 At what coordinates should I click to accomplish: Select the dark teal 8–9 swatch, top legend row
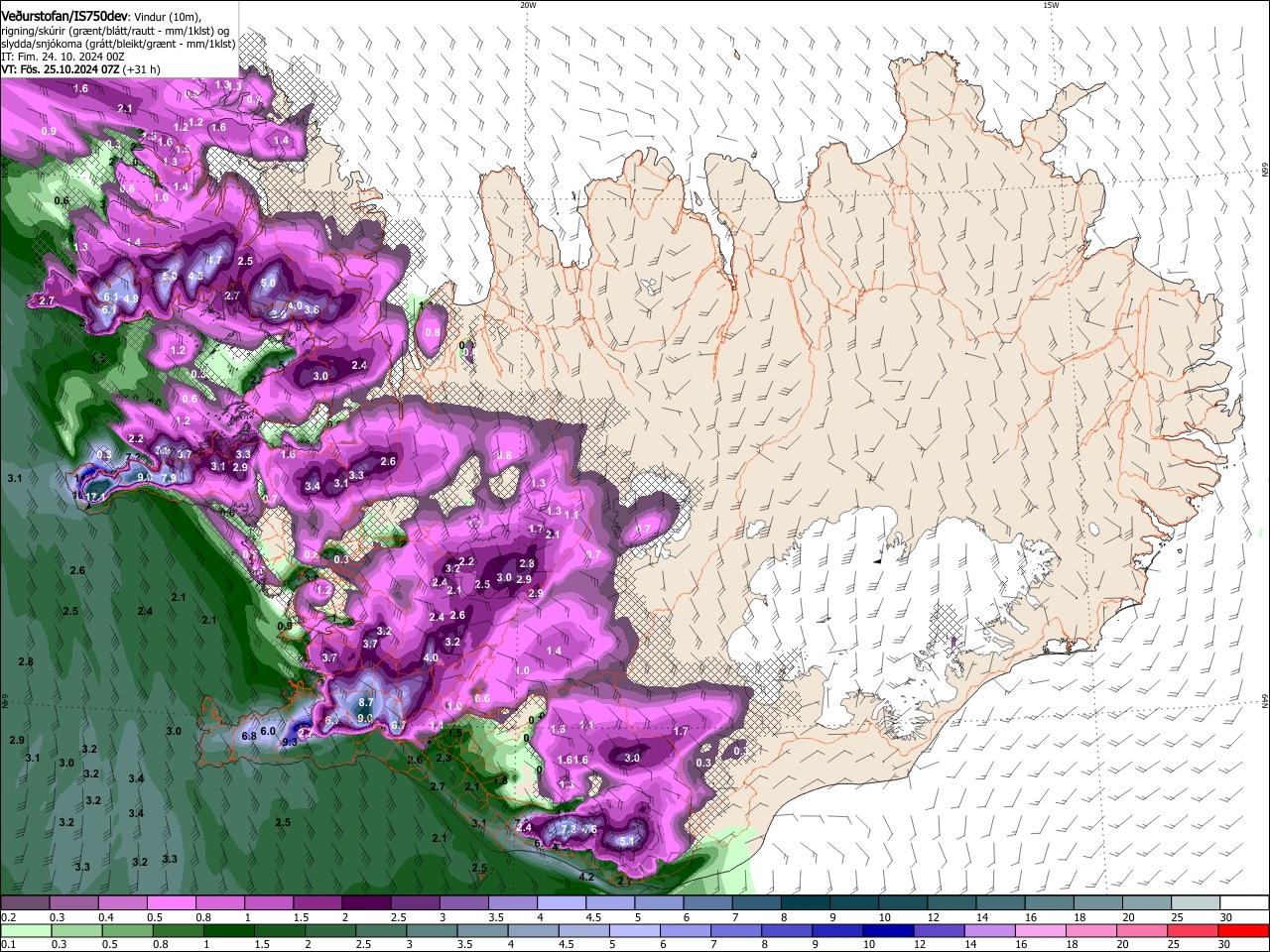tap(806, 903)
